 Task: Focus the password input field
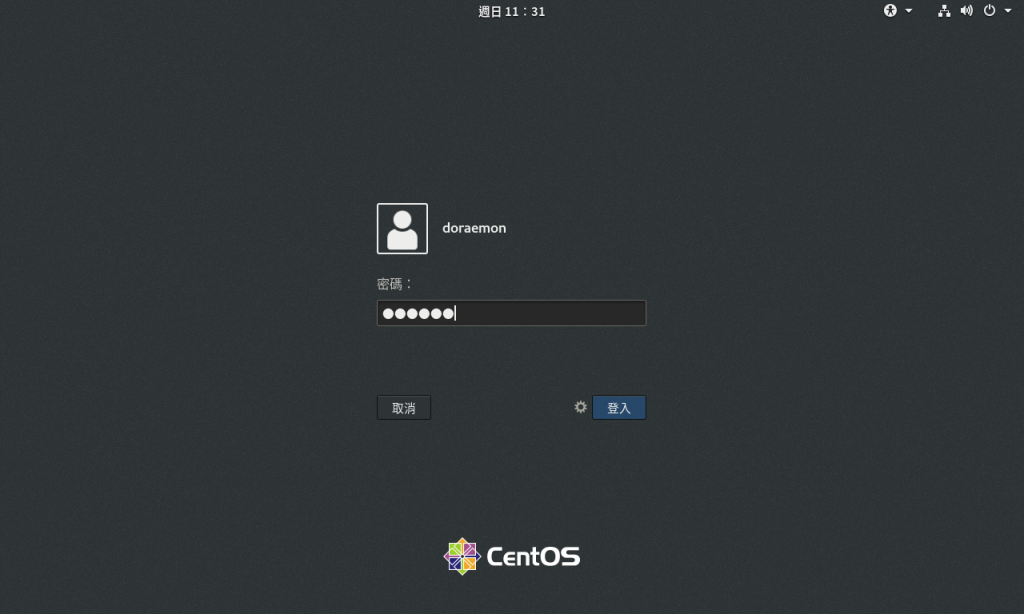[511, 313]
